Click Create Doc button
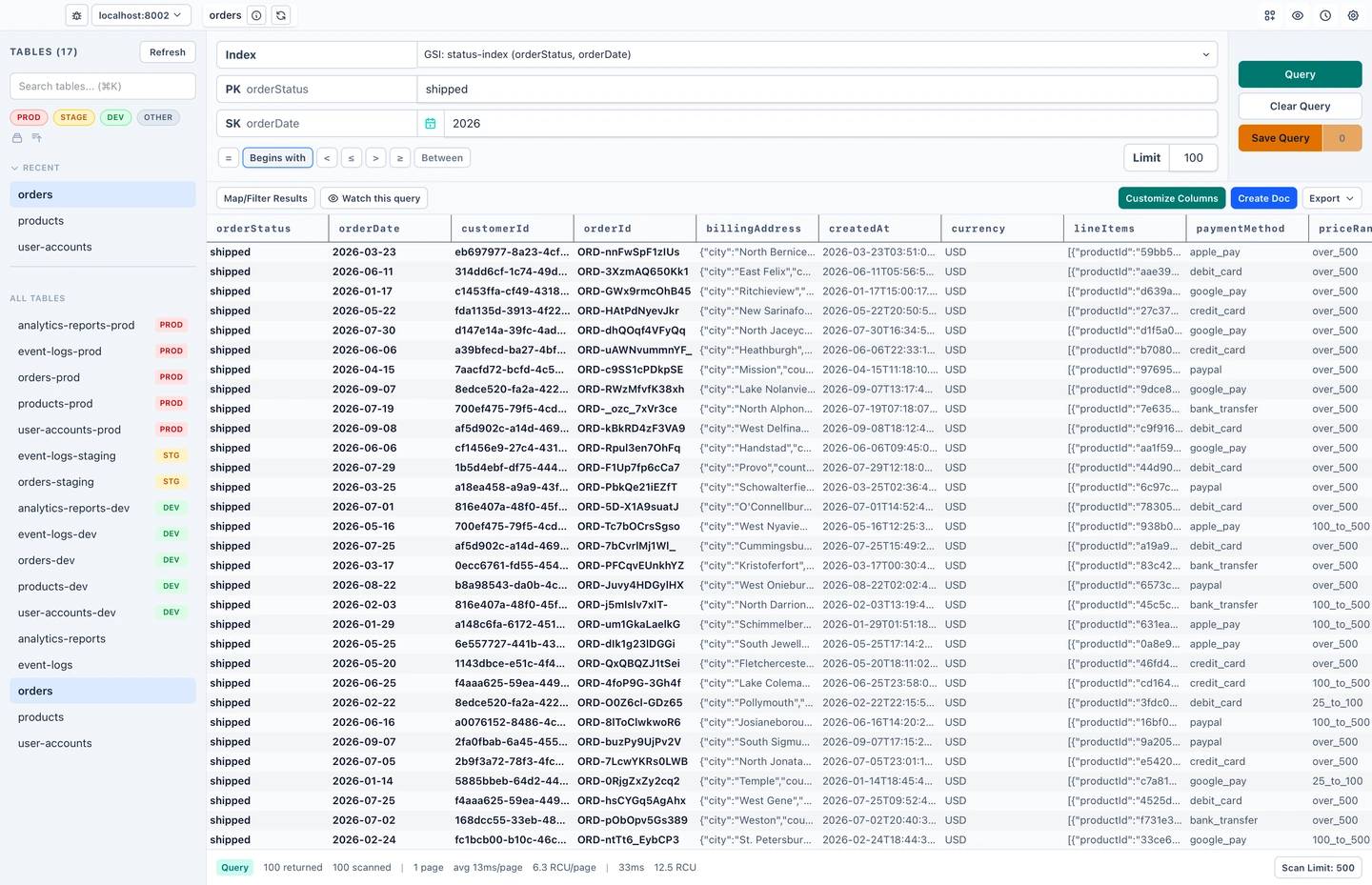The width and height of the screenshot is (1372, 885). (x=1263, y=198)
